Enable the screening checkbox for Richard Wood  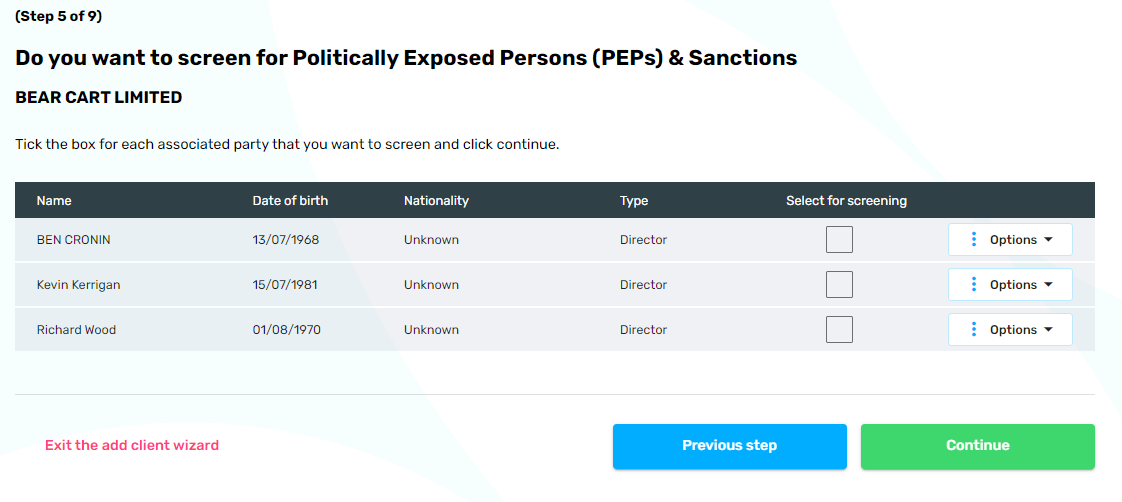(x=839, y=330)
